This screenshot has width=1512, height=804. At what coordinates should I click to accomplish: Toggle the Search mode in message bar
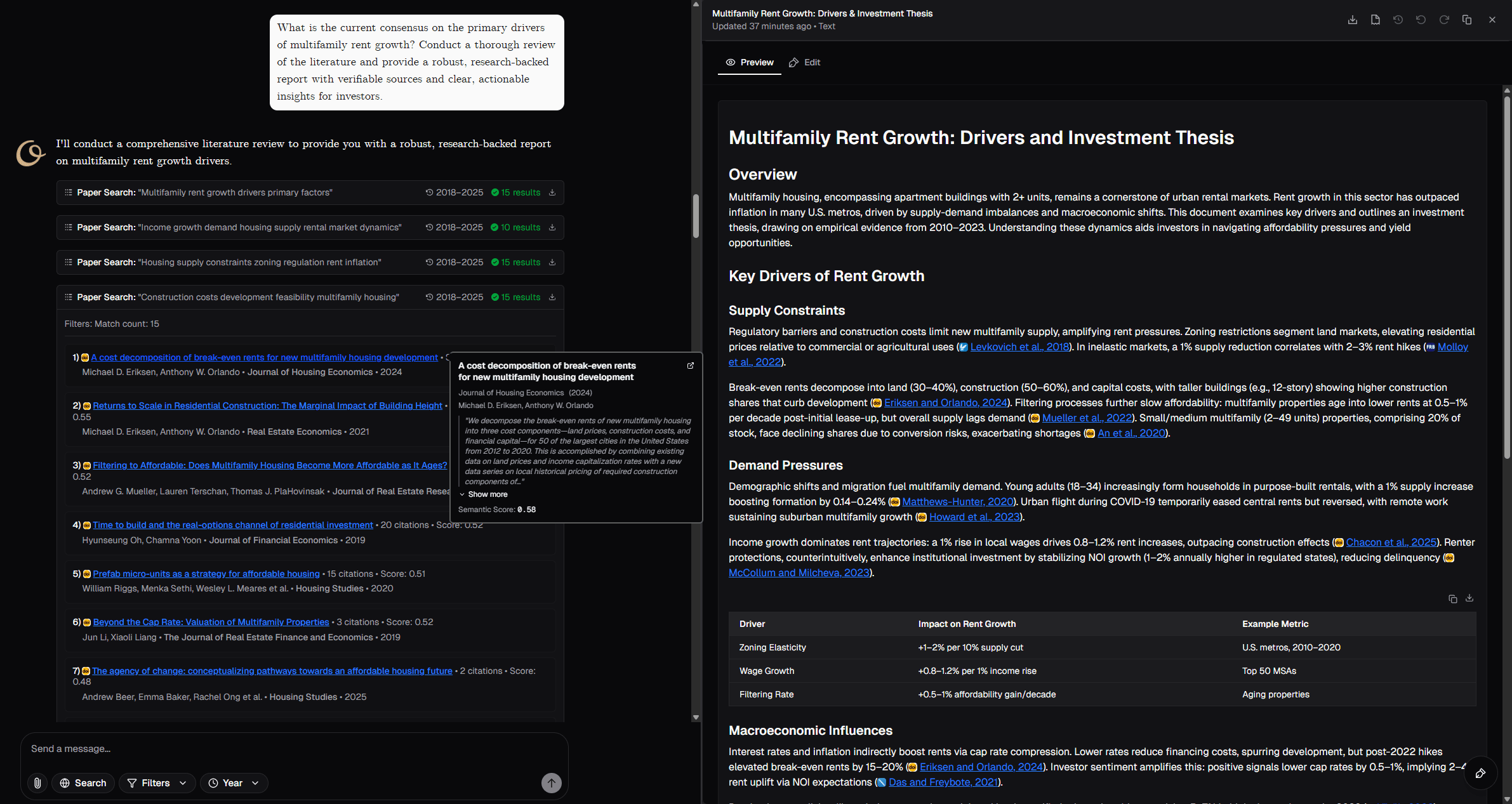(x=83, y=782)
